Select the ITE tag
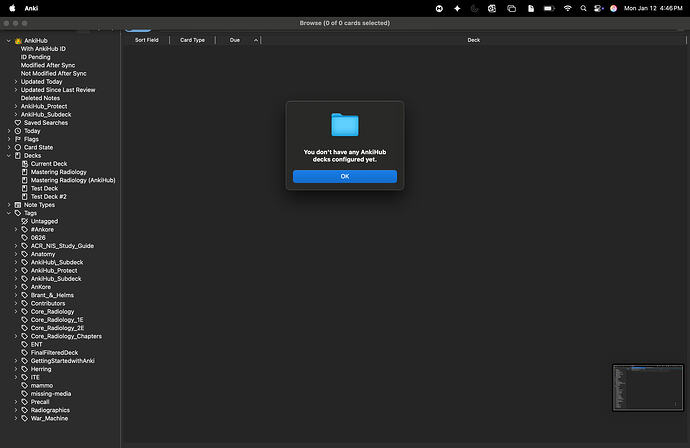 point(35,377)
